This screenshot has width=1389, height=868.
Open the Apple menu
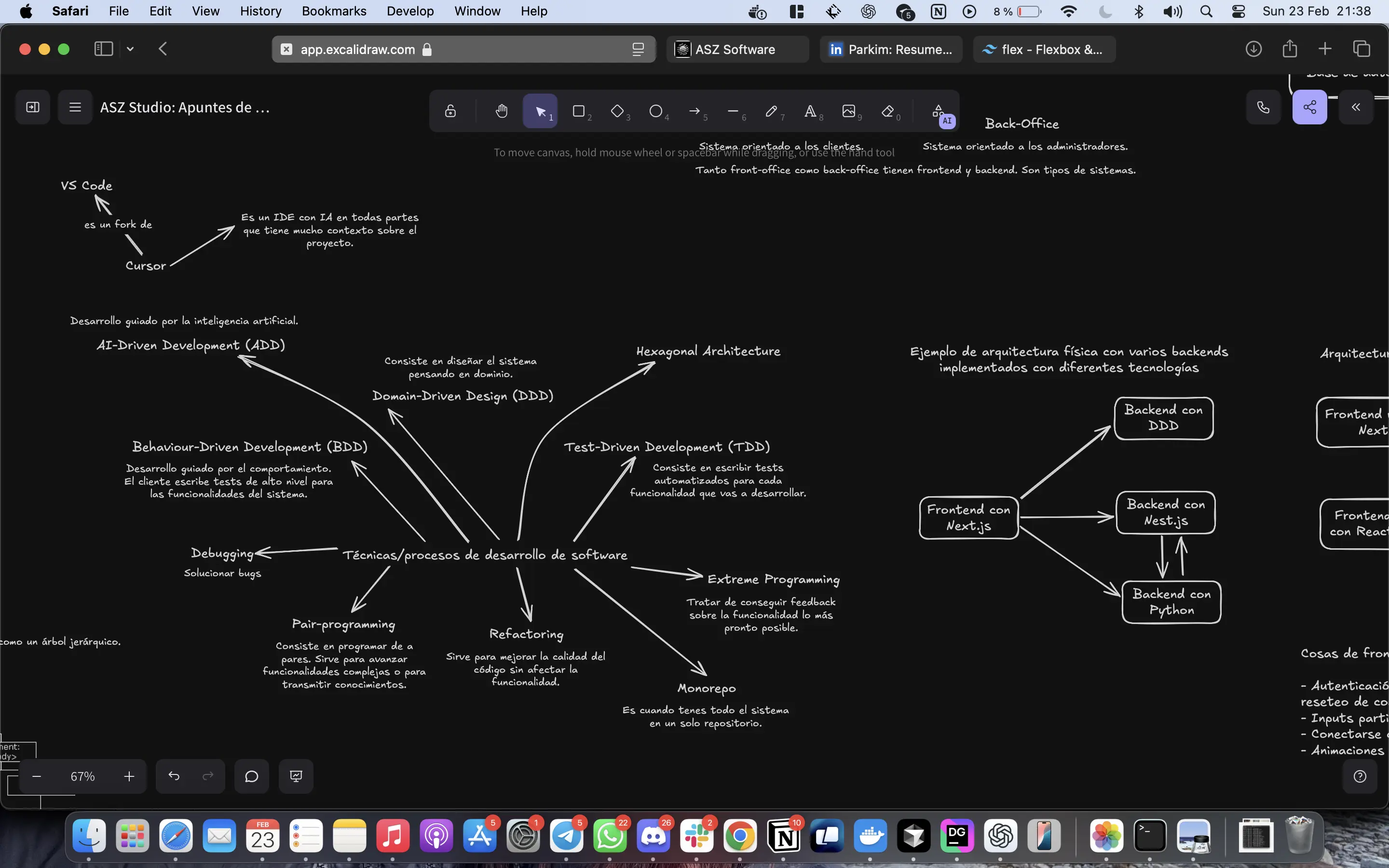27,11
